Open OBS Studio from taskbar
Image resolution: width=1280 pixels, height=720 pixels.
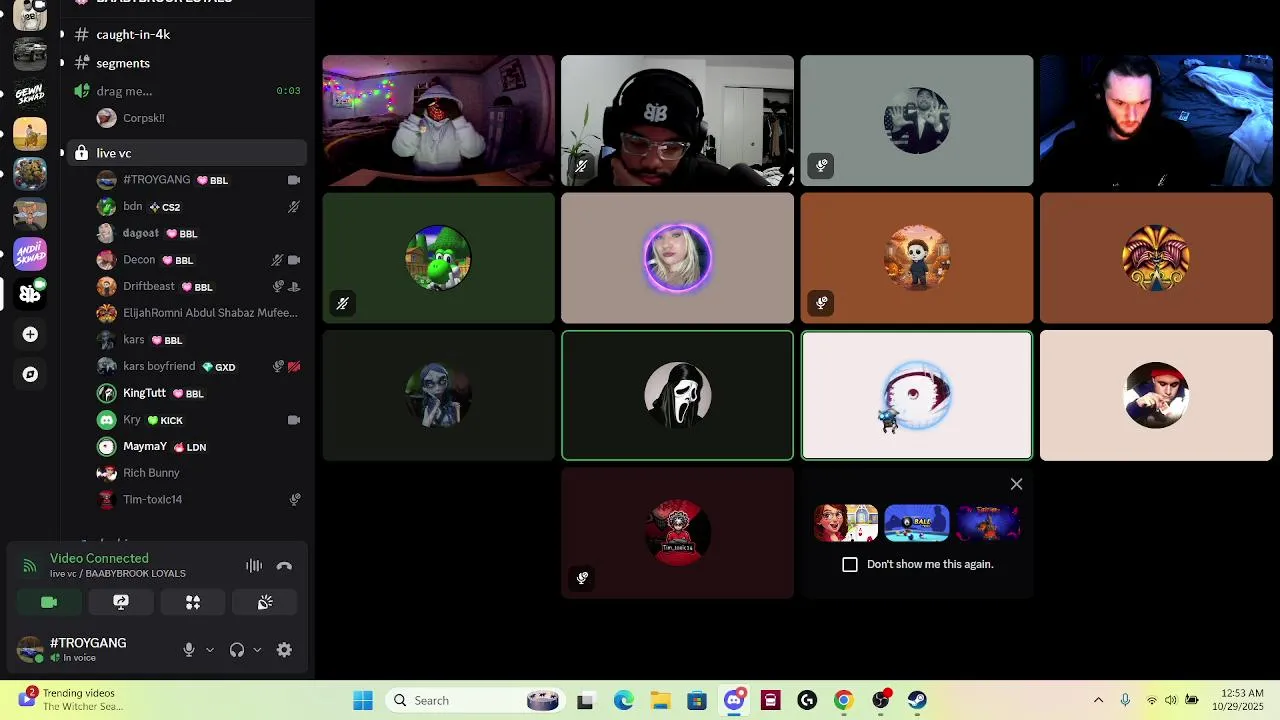[x=880, y=700]
